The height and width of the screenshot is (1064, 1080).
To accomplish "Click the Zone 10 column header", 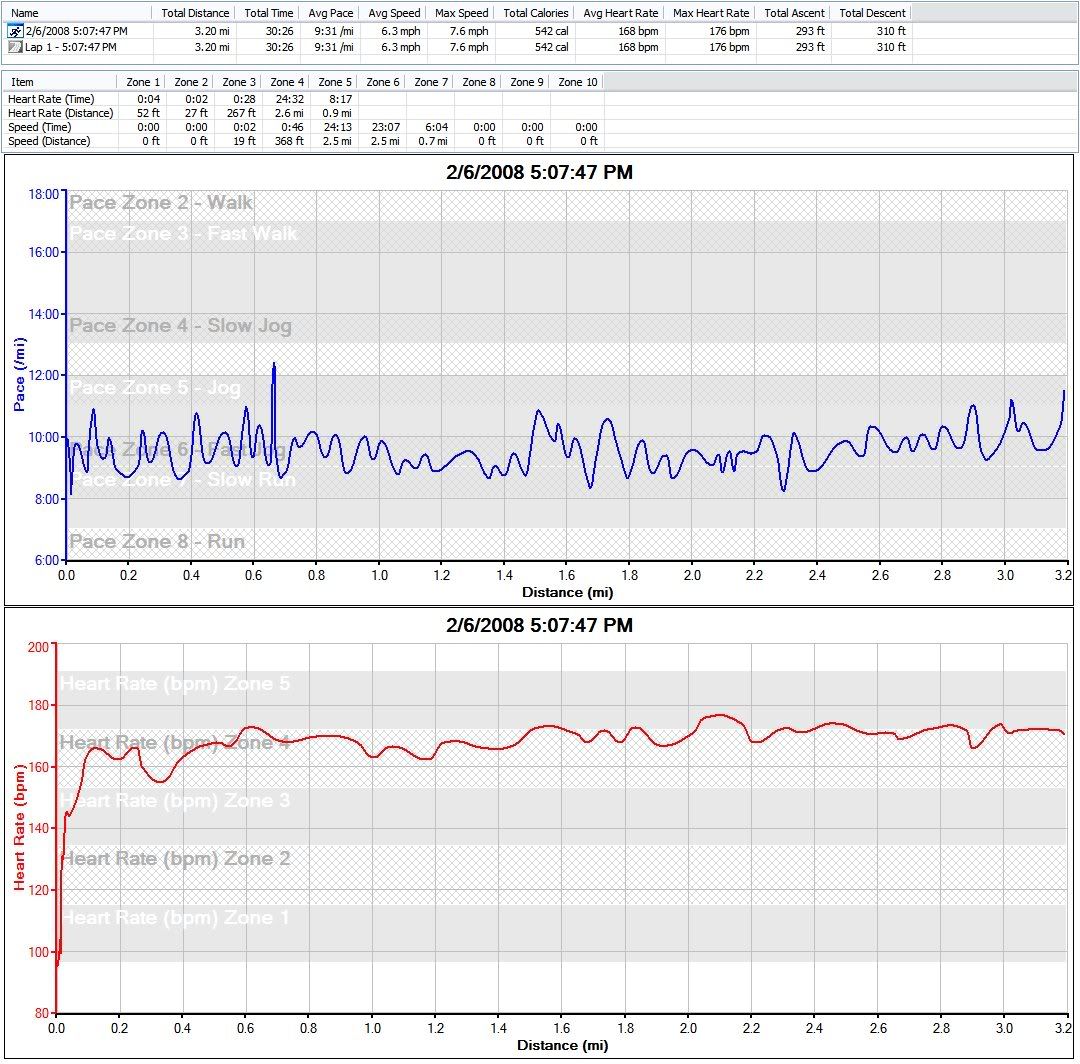I will tap(578, 82).
